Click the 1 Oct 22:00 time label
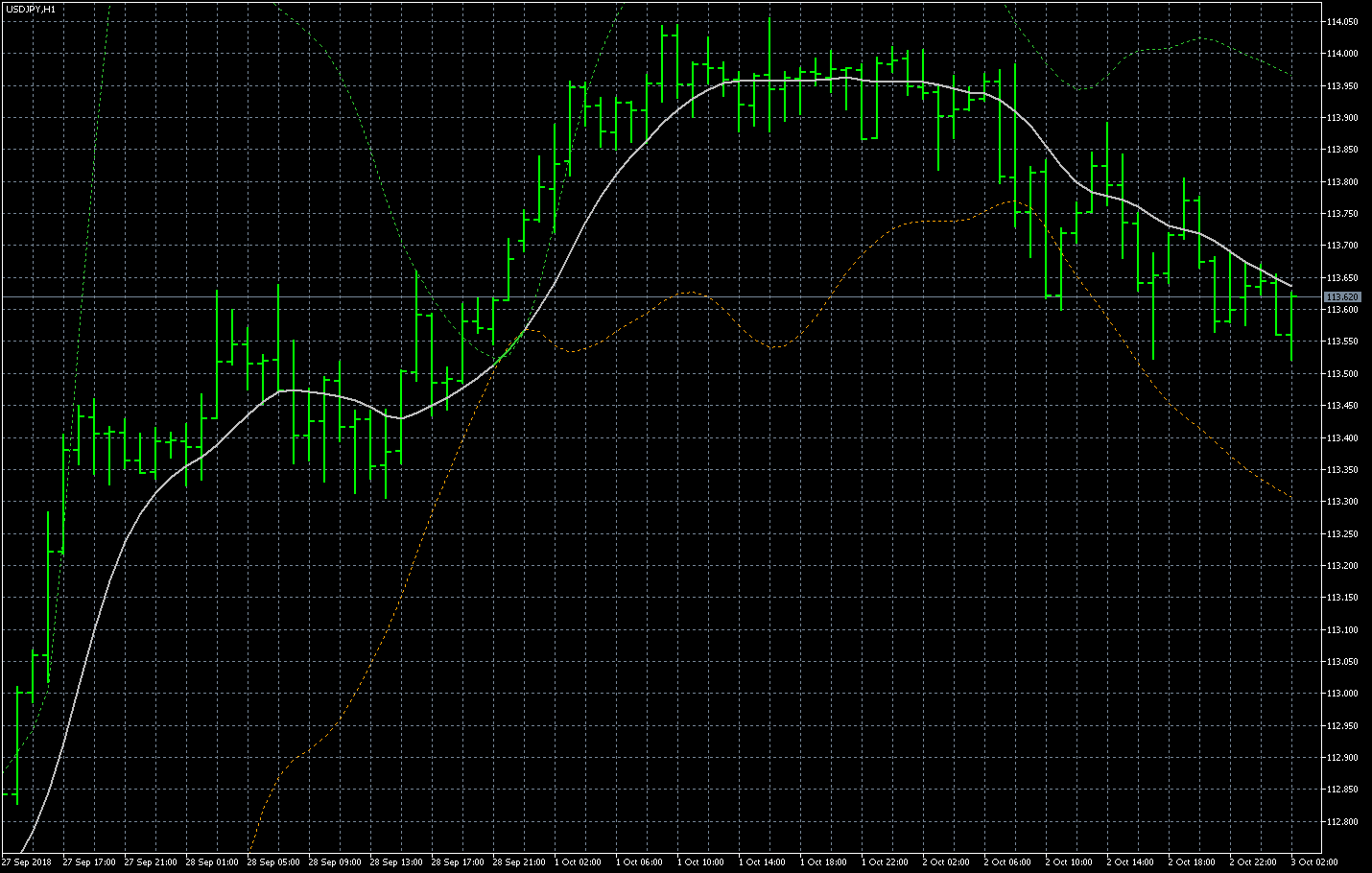 click(x=885, y=862)
